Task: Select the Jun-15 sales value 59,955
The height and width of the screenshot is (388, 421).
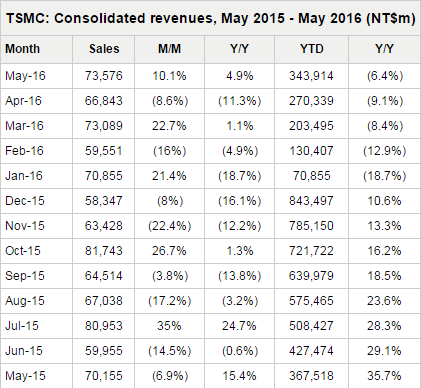Action: (104, 351)
